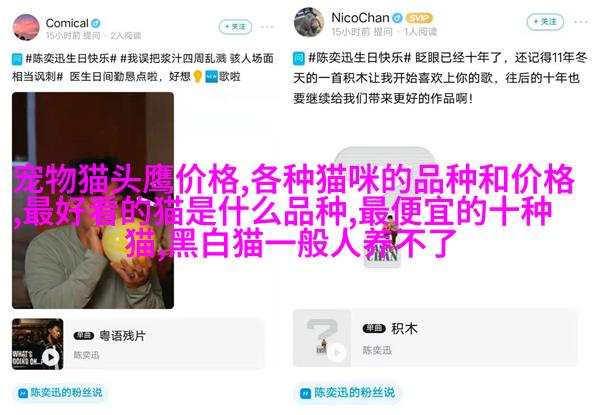Click verified badge beside Comical
The width and height of the screenshot is (600, 415).
click(x=96, y=23)
